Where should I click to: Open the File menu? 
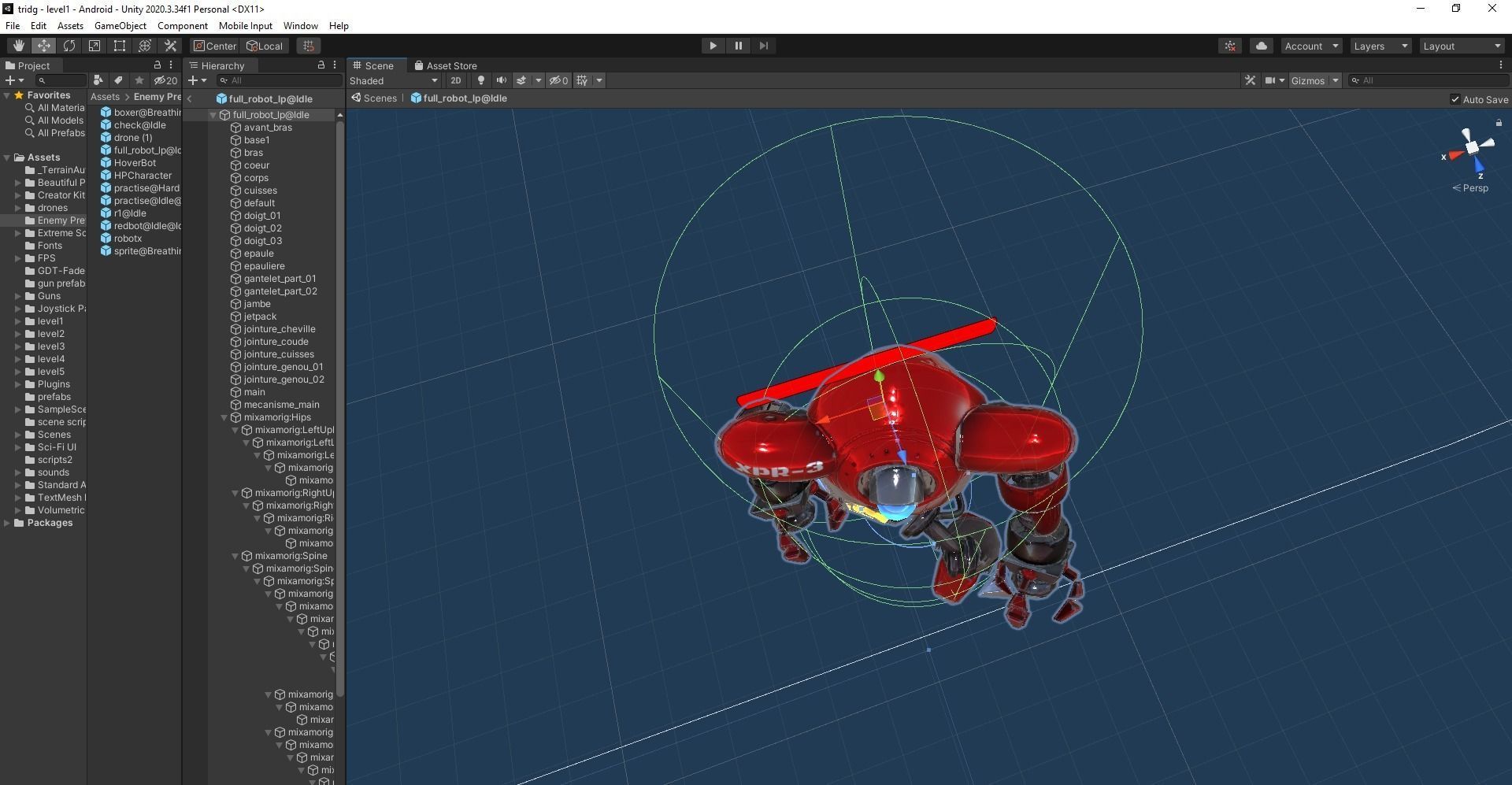[13, 25]
